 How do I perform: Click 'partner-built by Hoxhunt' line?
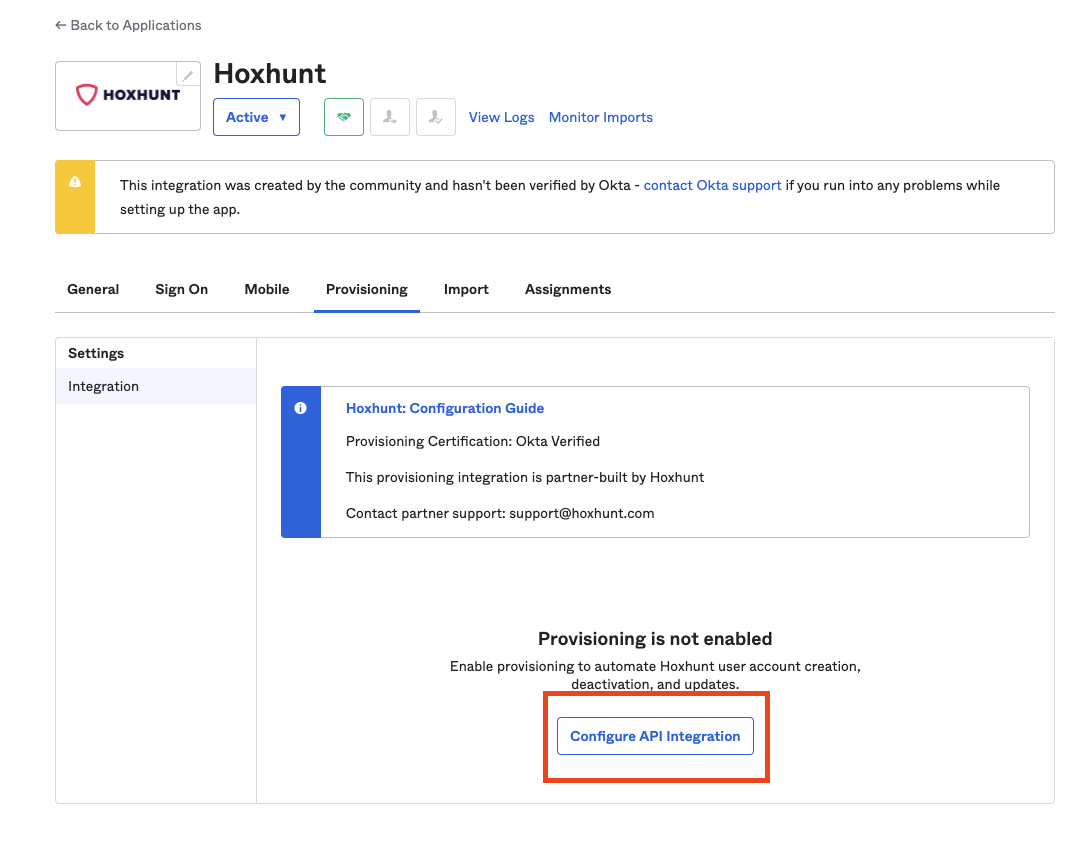[x=525, y=477]
